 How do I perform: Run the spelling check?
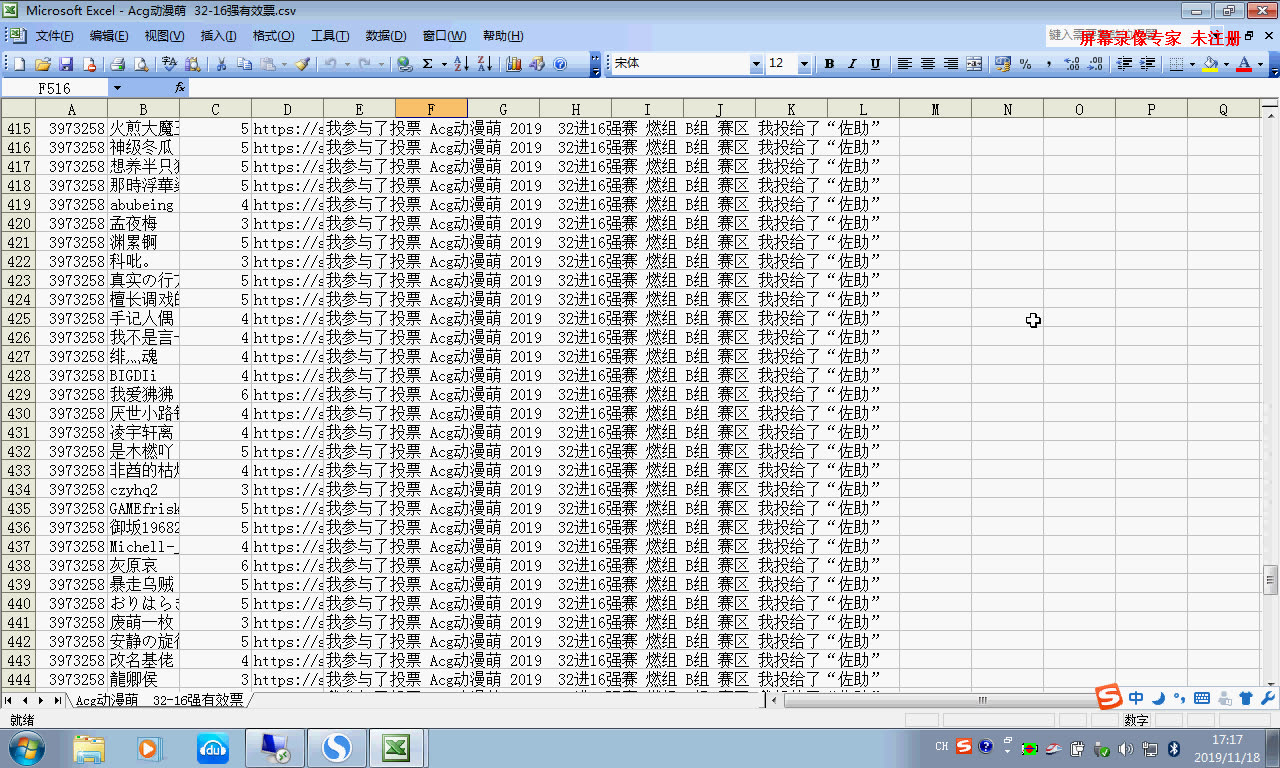point(170,64)
